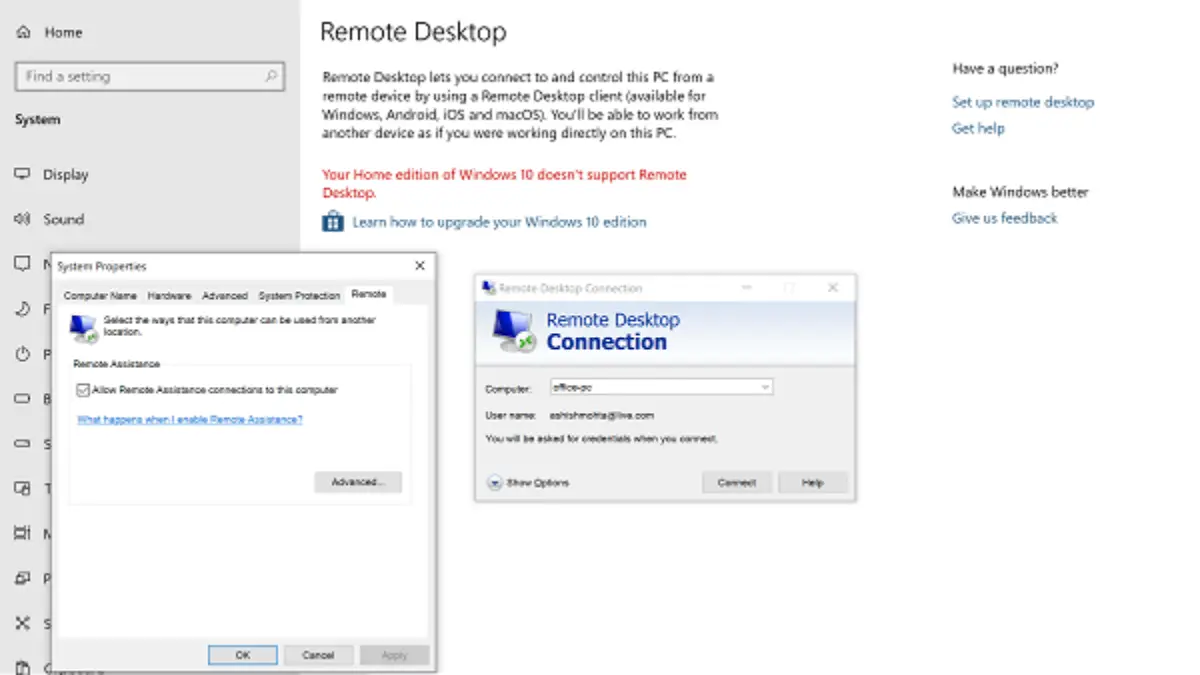Click the Microsoft Store icon beside the upgrade link
Image resolution: width=1200 pixels, height=675 pixels.
[332, 222]
